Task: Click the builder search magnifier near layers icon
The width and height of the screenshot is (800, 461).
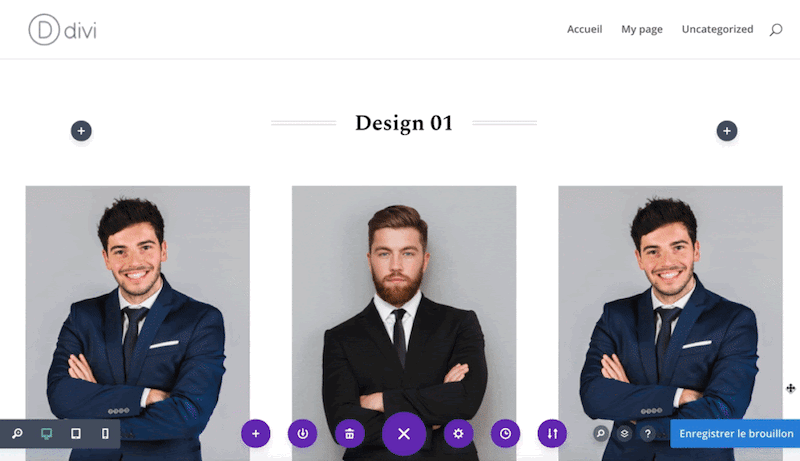Action: click(x=601, y=433)
